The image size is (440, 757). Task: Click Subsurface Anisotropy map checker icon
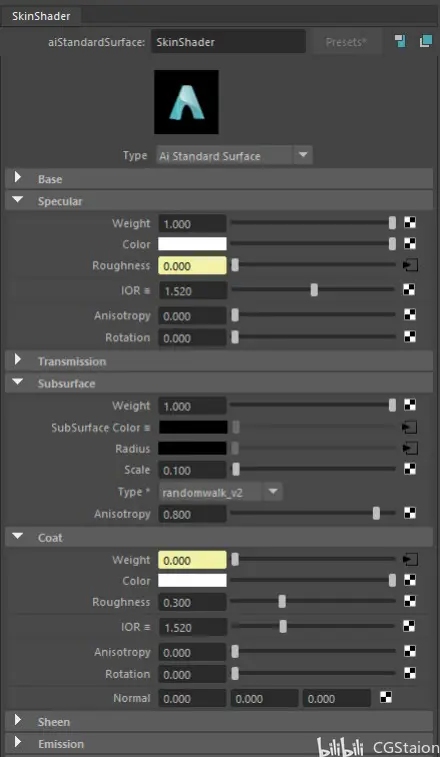coord(410,513)
